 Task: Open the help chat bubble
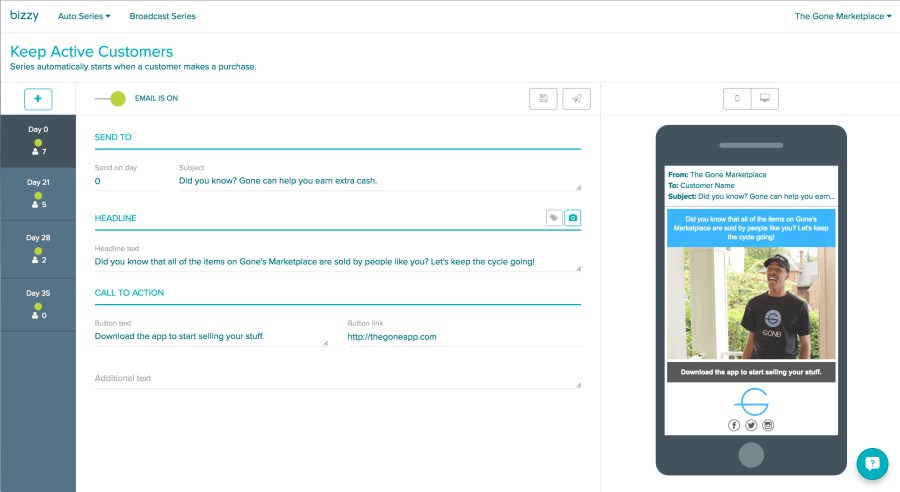pos(872,463)
